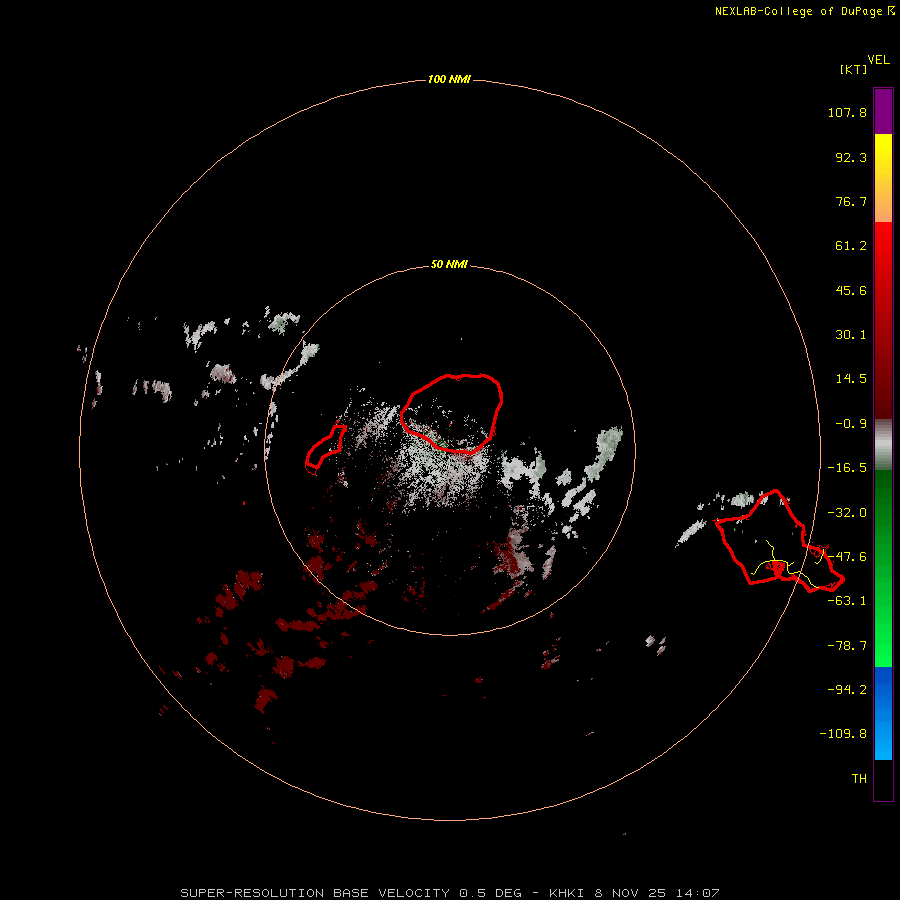Screen dimensions: 900x900
Task: Select the 50 NMI range ring label
Action: 449,264
